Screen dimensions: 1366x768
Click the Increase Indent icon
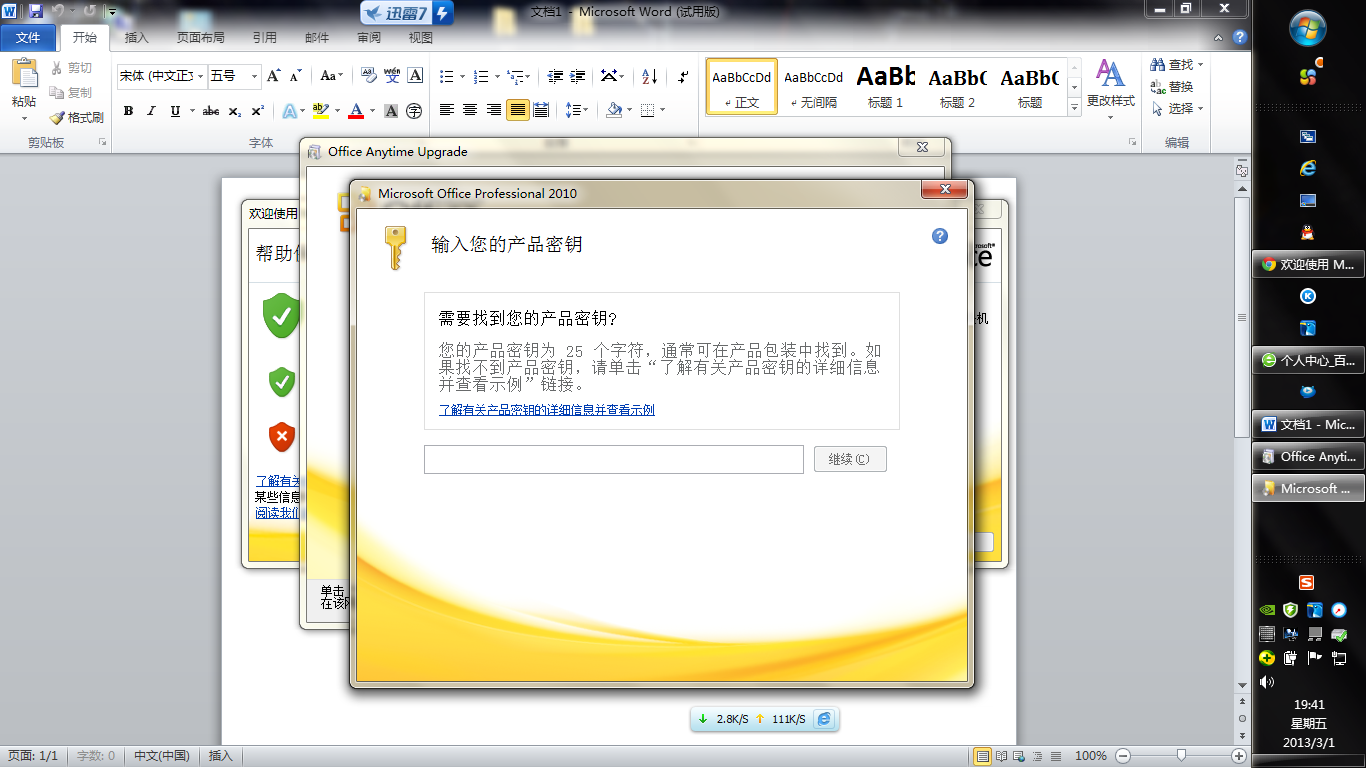(578, 76)
